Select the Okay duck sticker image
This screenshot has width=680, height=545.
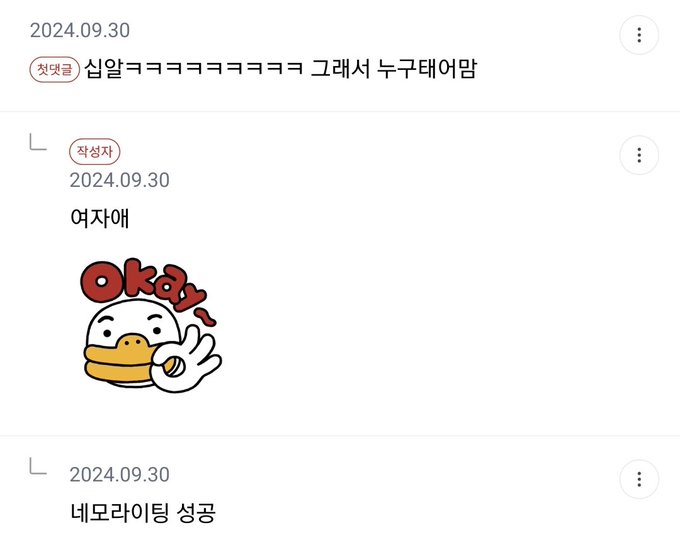150,325
